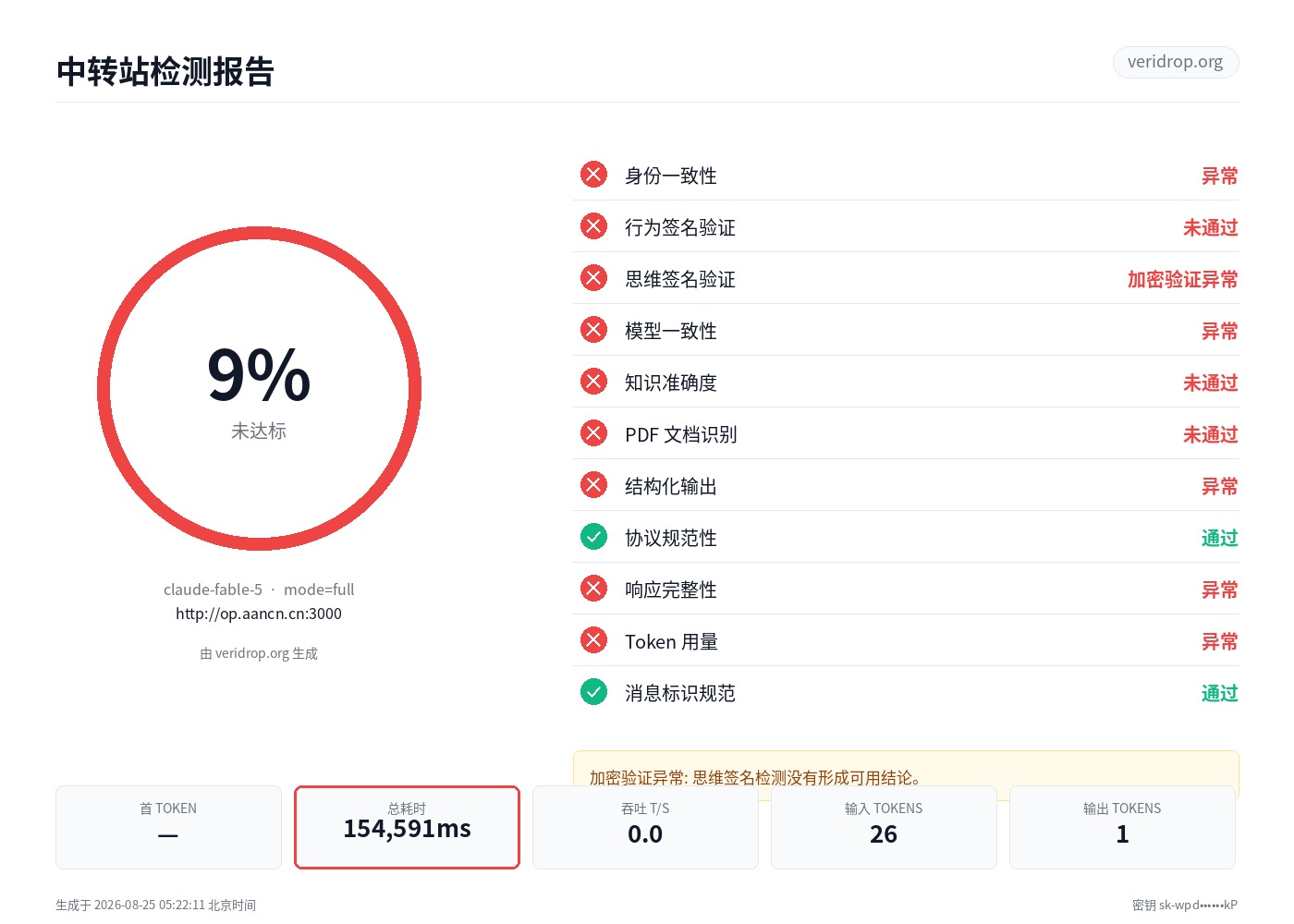Click the 加密验证异常 status on 思维签名验证 row
1294x924 pixels.
(1182, 279)
